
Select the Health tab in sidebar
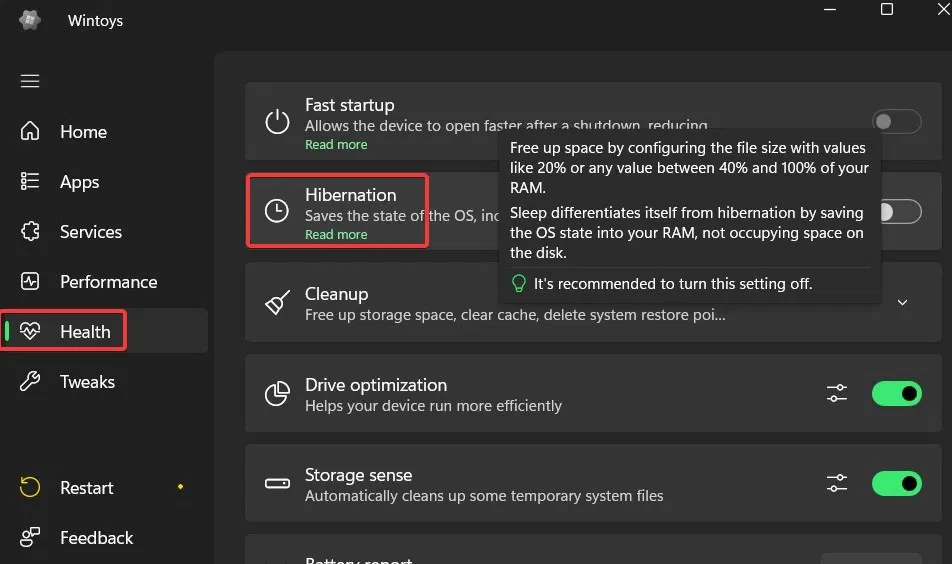point(85,331)
